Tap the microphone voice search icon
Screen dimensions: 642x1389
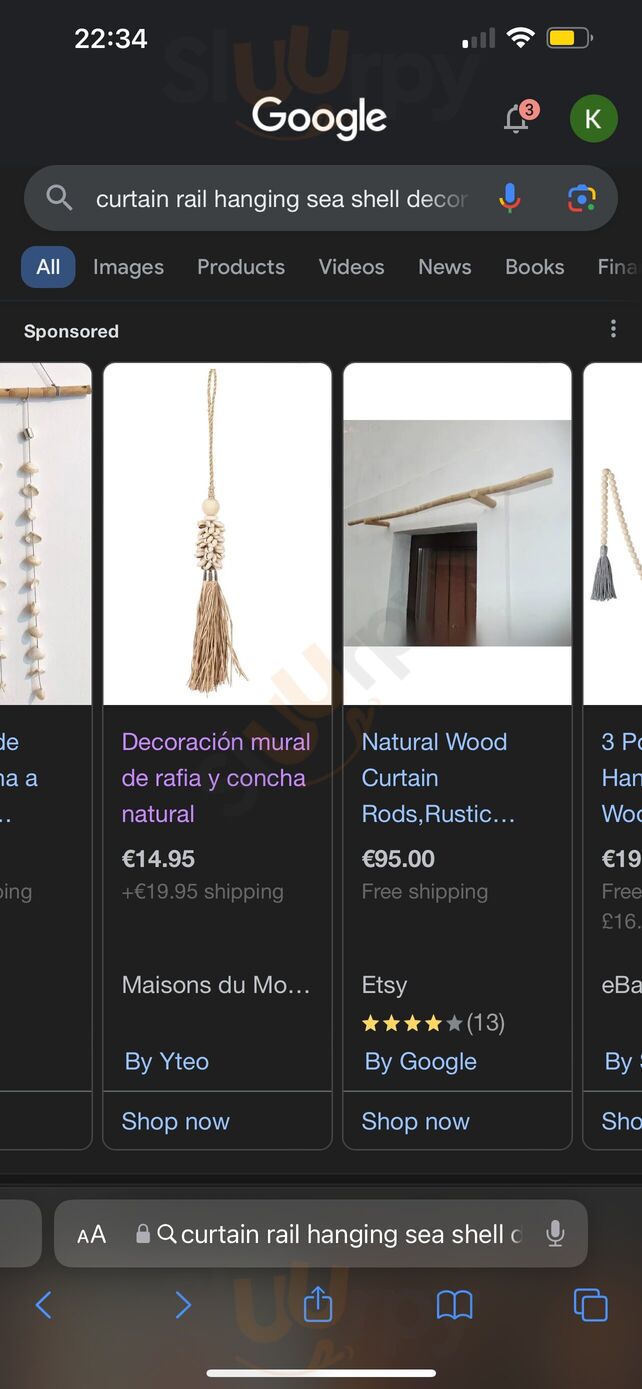click(510, 198)
